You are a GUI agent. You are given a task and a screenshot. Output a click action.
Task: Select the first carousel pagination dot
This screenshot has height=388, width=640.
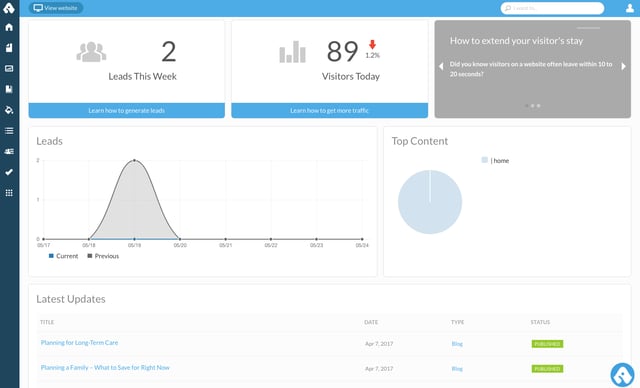(x=527, y=106)
